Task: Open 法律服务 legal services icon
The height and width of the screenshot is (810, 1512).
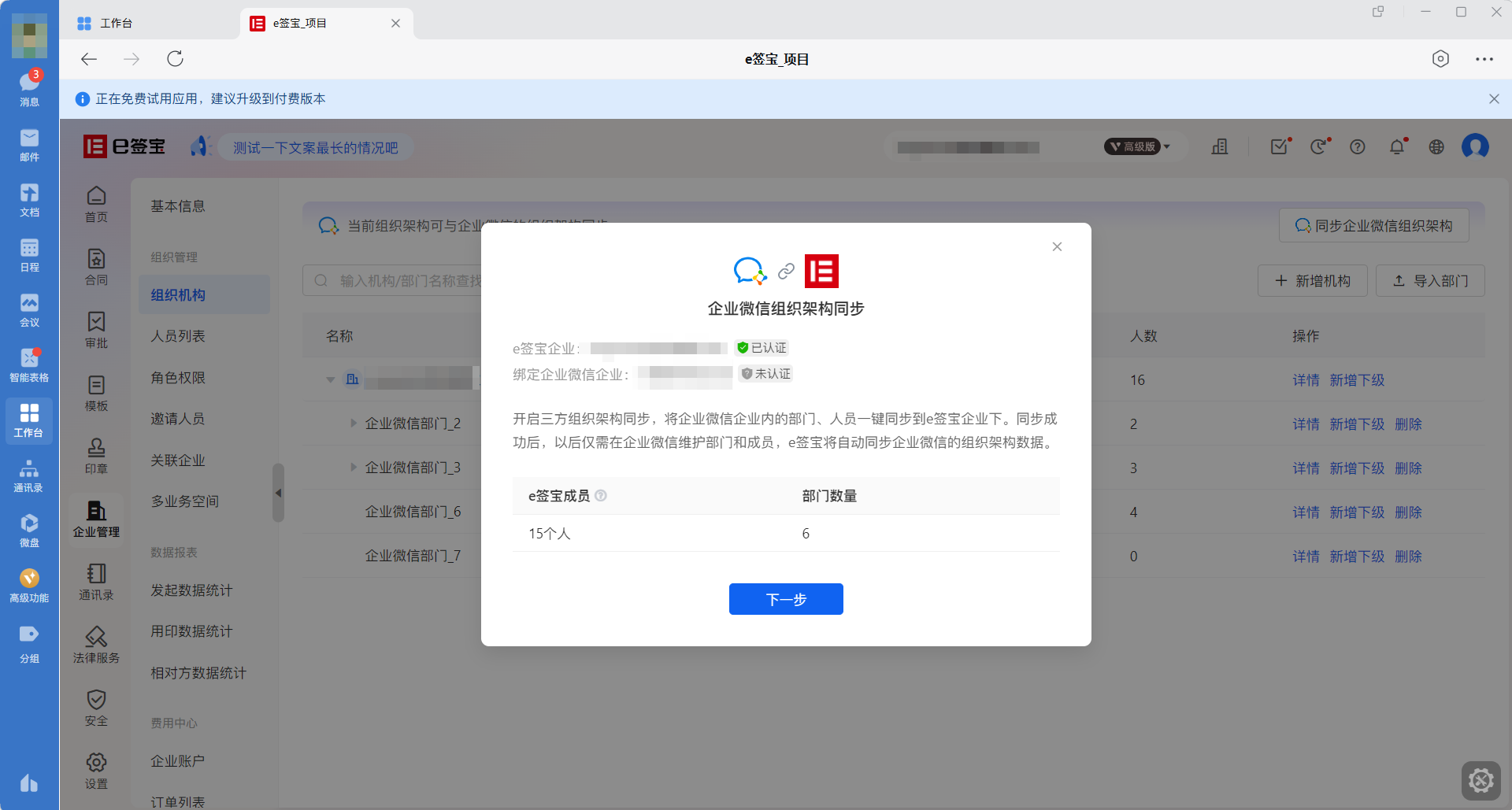Action: pyautogui.click(x=96, y=645)
